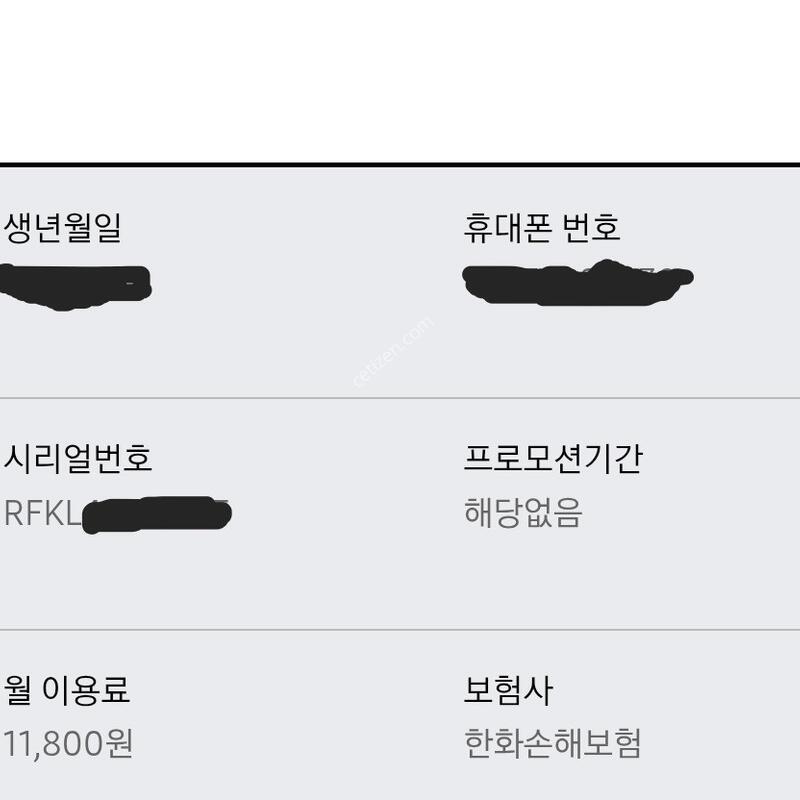
Task: Tap the 생년월일 field label
Action: tap(62, 228)
